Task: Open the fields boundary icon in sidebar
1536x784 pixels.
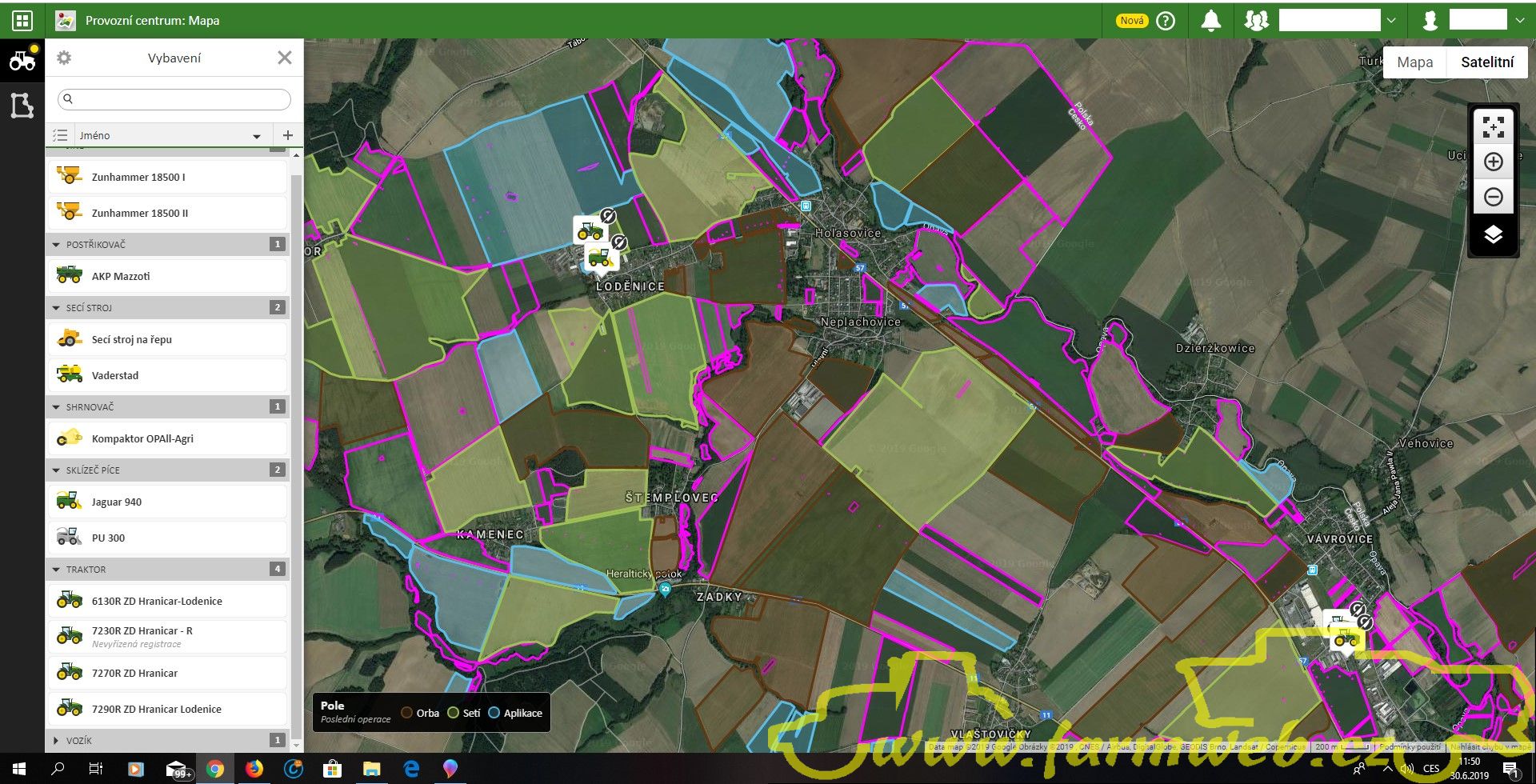Action: pos(22,105)
